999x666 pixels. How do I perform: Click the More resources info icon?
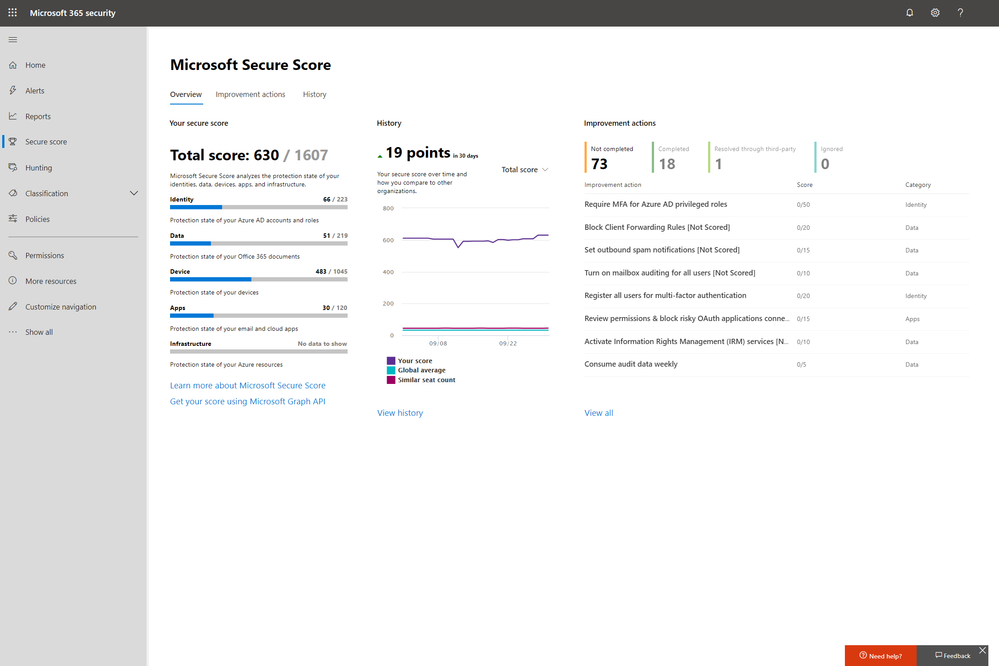pos(13,280)
